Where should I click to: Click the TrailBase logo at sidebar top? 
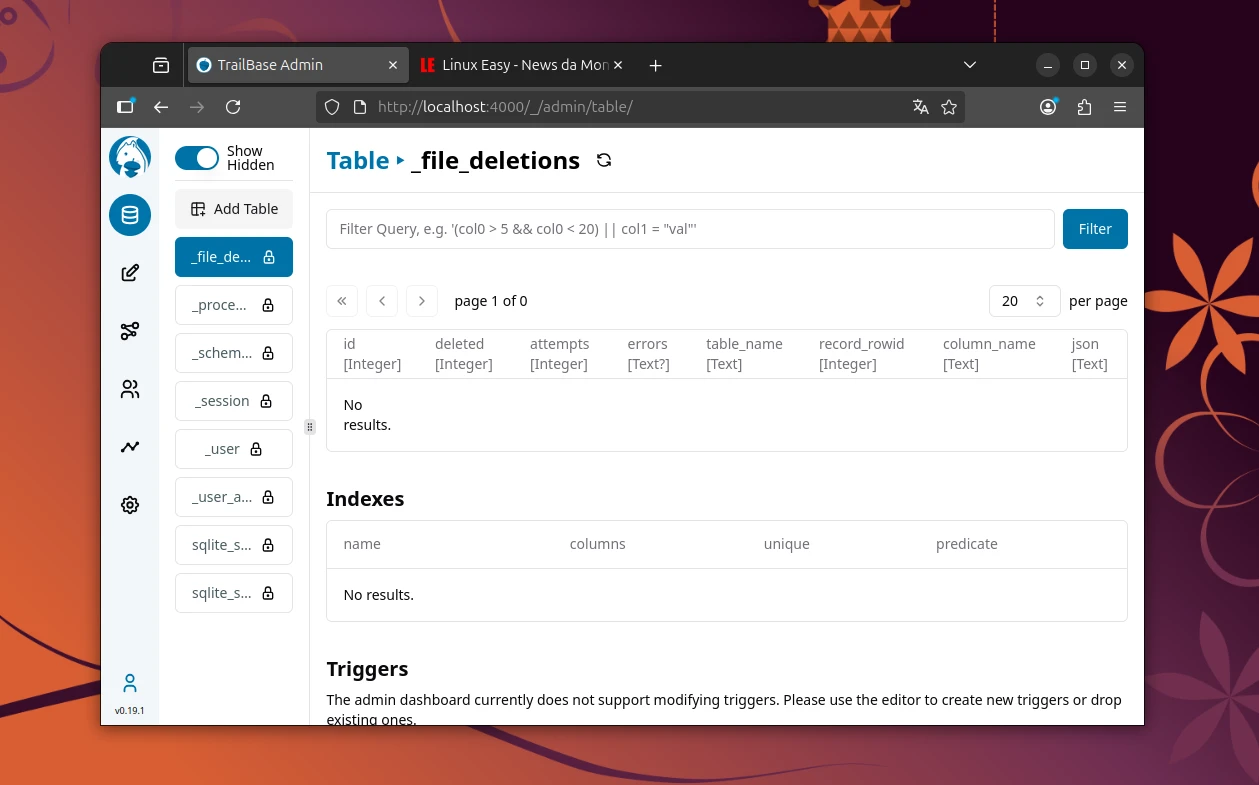[129, 156]
